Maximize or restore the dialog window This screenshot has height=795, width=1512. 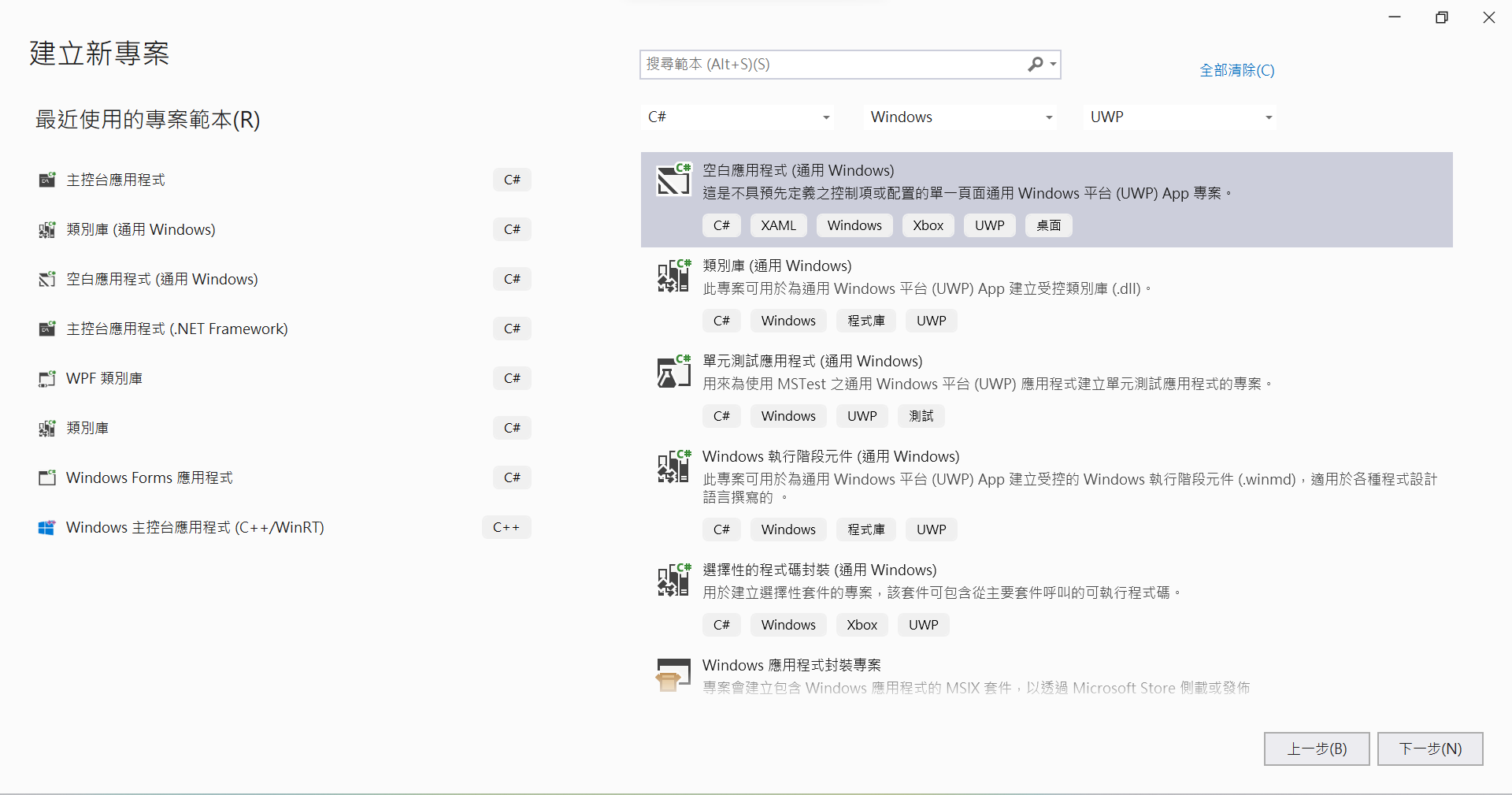[x=1441, y=17]
